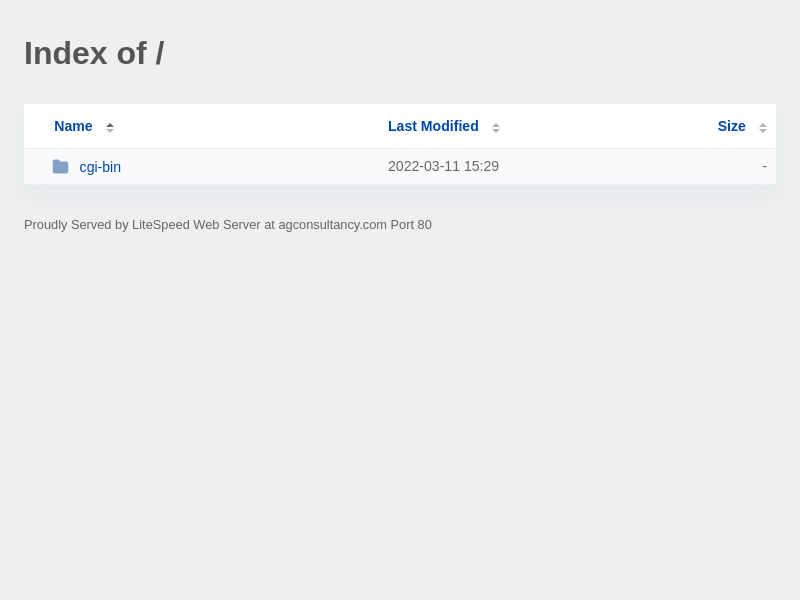Click agconsultancy.com in the footer
This screenshot has width=800, height=600.
click(332, 225)
